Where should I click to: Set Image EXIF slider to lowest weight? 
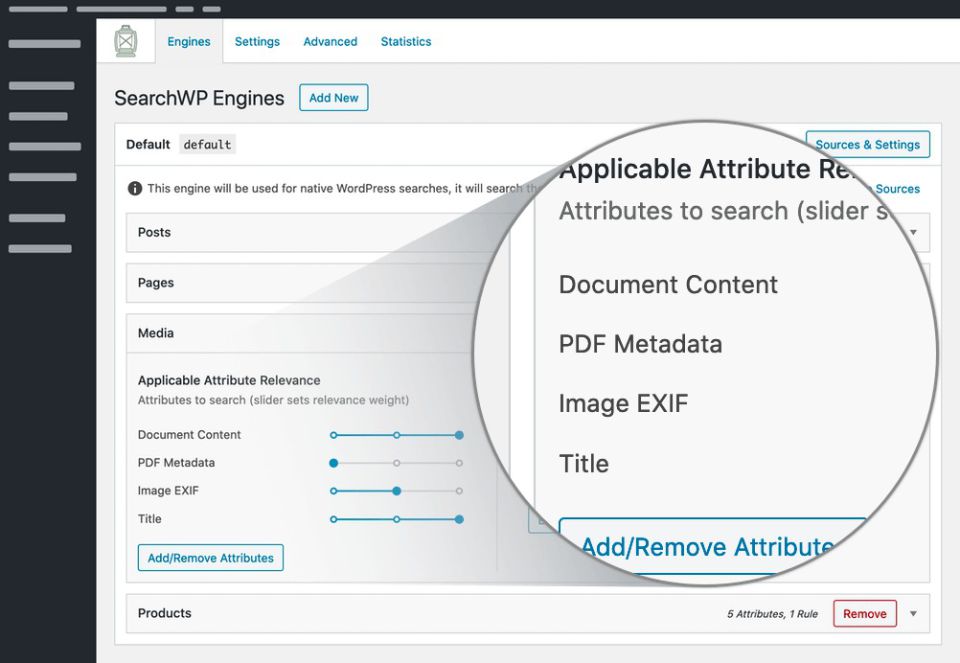[334, 491]
